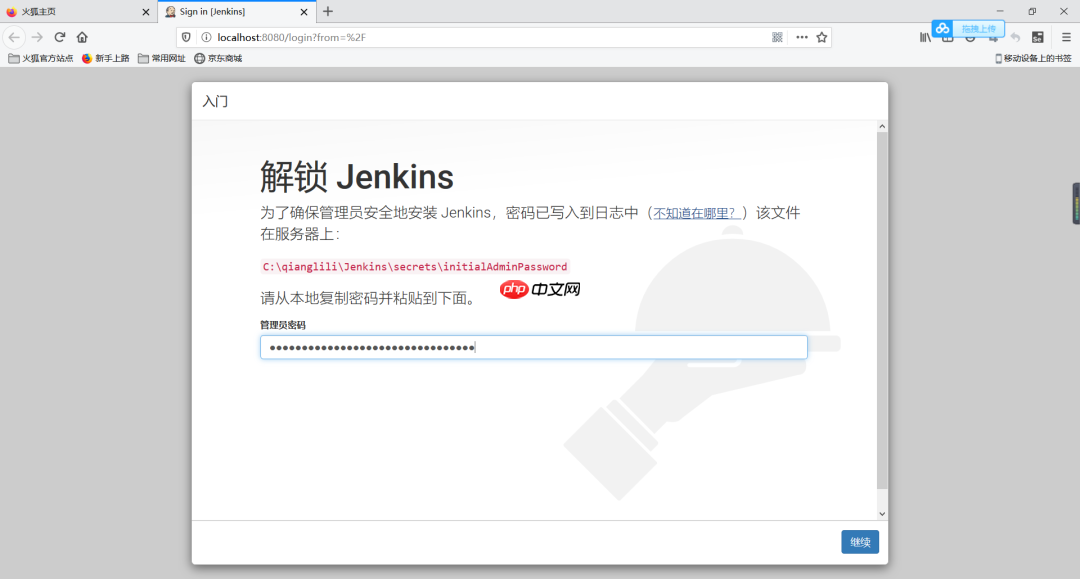Click the 不知道在哪里? link
This screenshot has height=579, width=1080.
[x=697, y=212]
